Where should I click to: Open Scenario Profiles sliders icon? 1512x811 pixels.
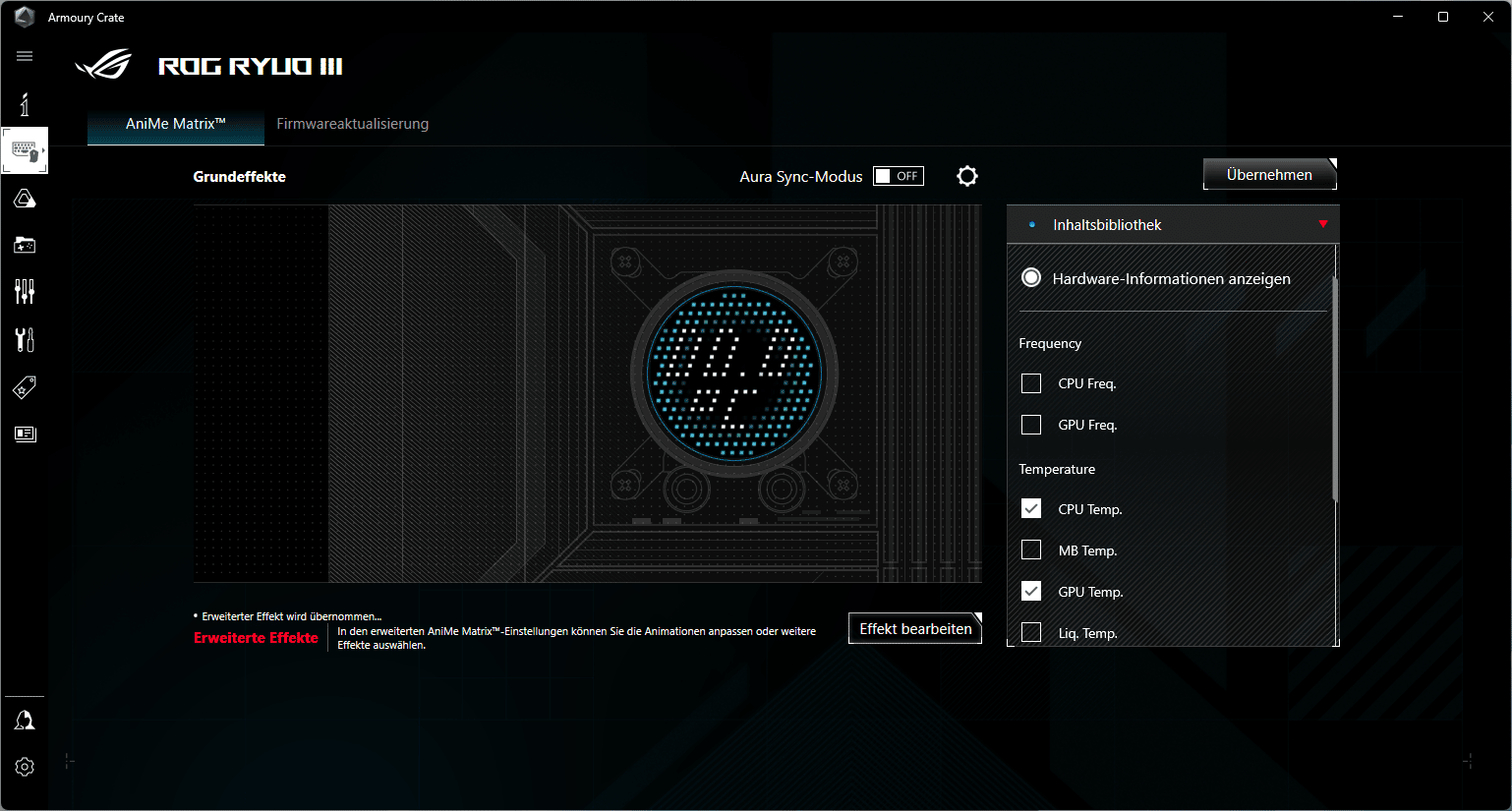pos(25,291)
